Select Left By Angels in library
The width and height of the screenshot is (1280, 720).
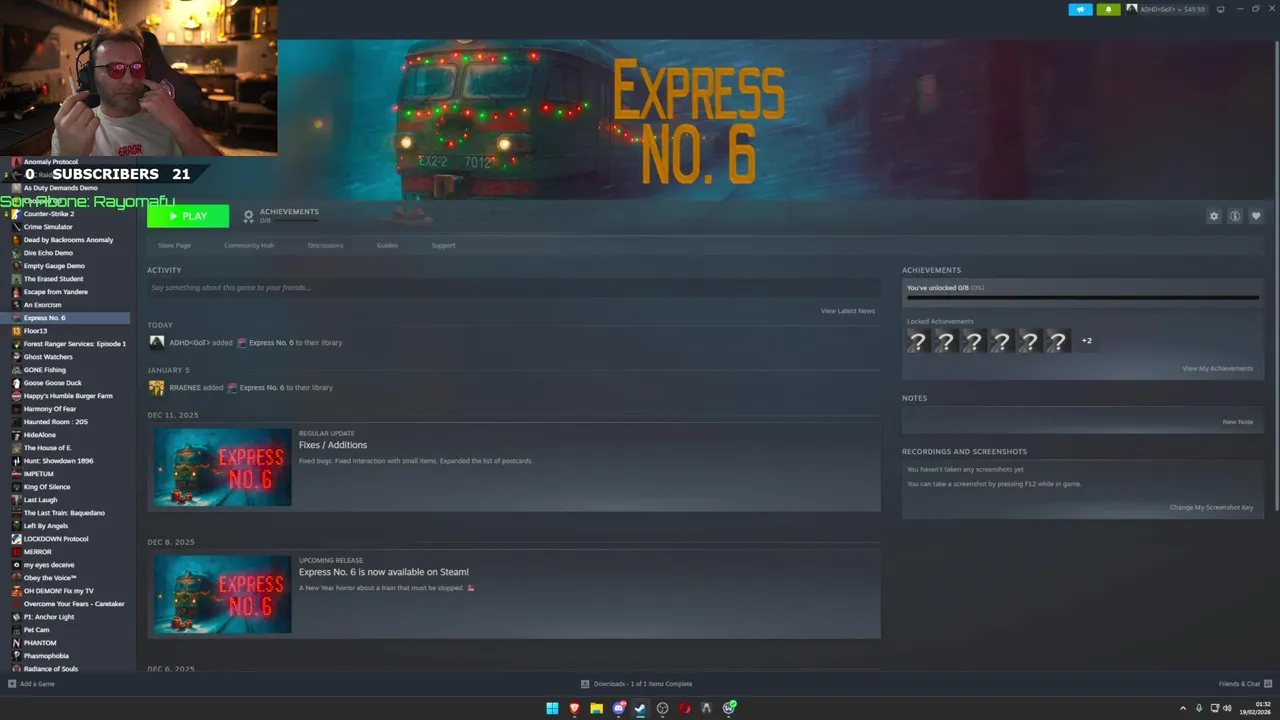tap(46, 526)
